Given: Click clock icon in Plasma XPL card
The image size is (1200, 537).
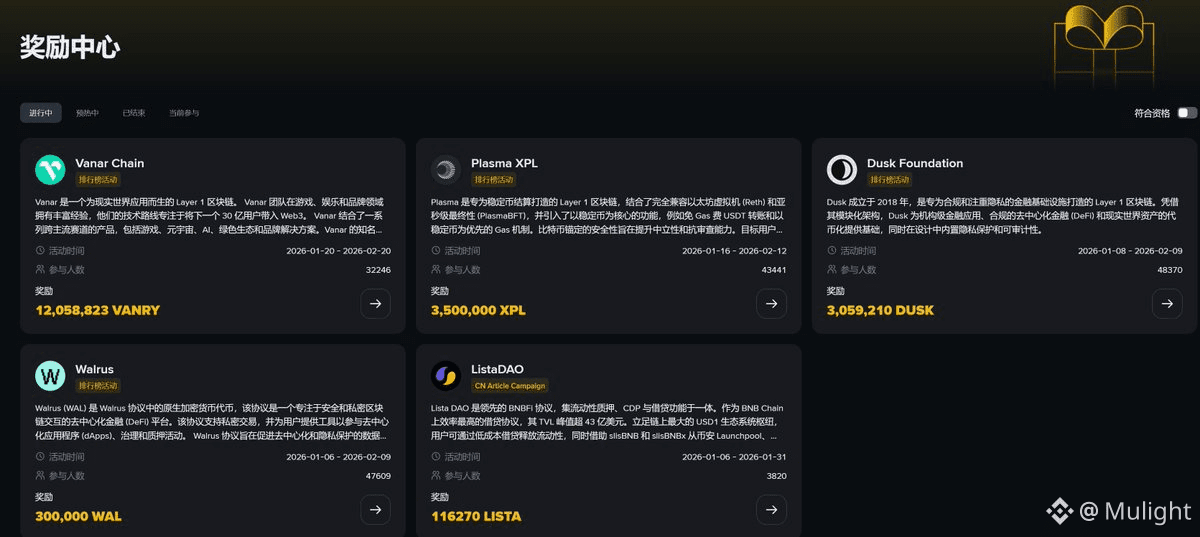Looking at the screenshot, I should tap(436, 251).
